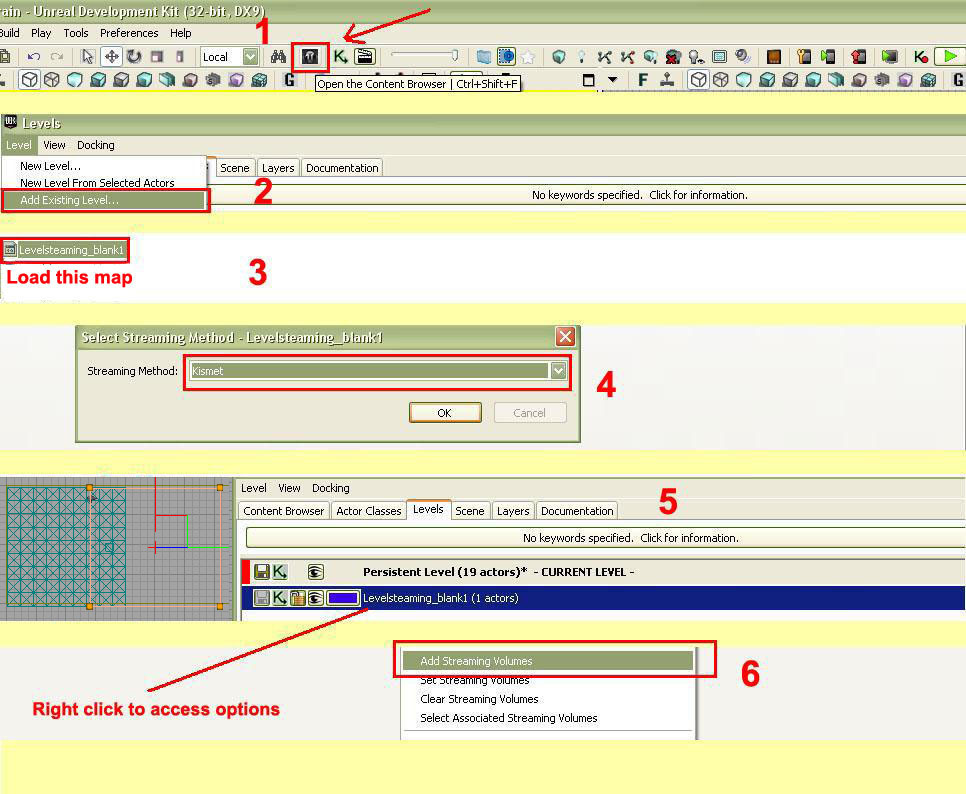Viewport: 966px width, 794px height.
Task: Click Cancel in Select Streaming Method dialog
Action: pyautogui.click(x=530, y=413)
